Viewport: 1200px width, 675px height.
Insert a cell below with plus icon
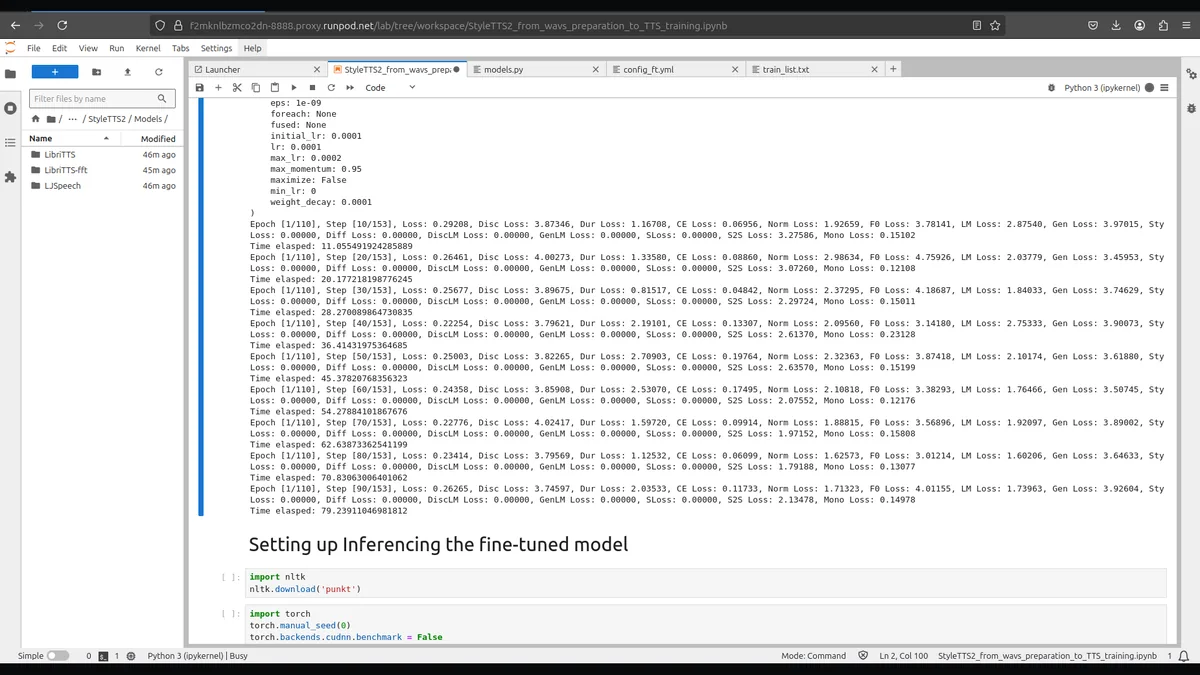click(x=218, y=88)
